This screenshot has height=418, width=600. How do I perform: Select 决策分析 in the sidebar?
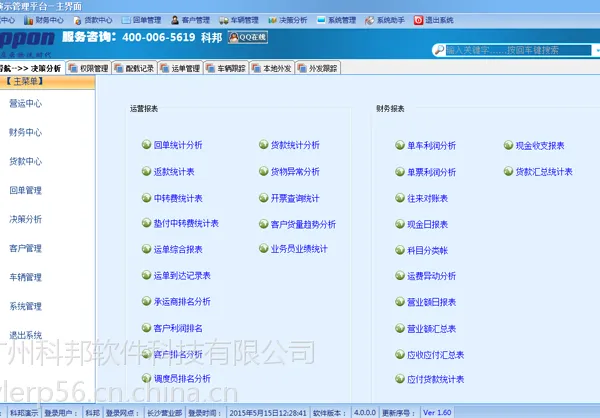coord(26,219)
